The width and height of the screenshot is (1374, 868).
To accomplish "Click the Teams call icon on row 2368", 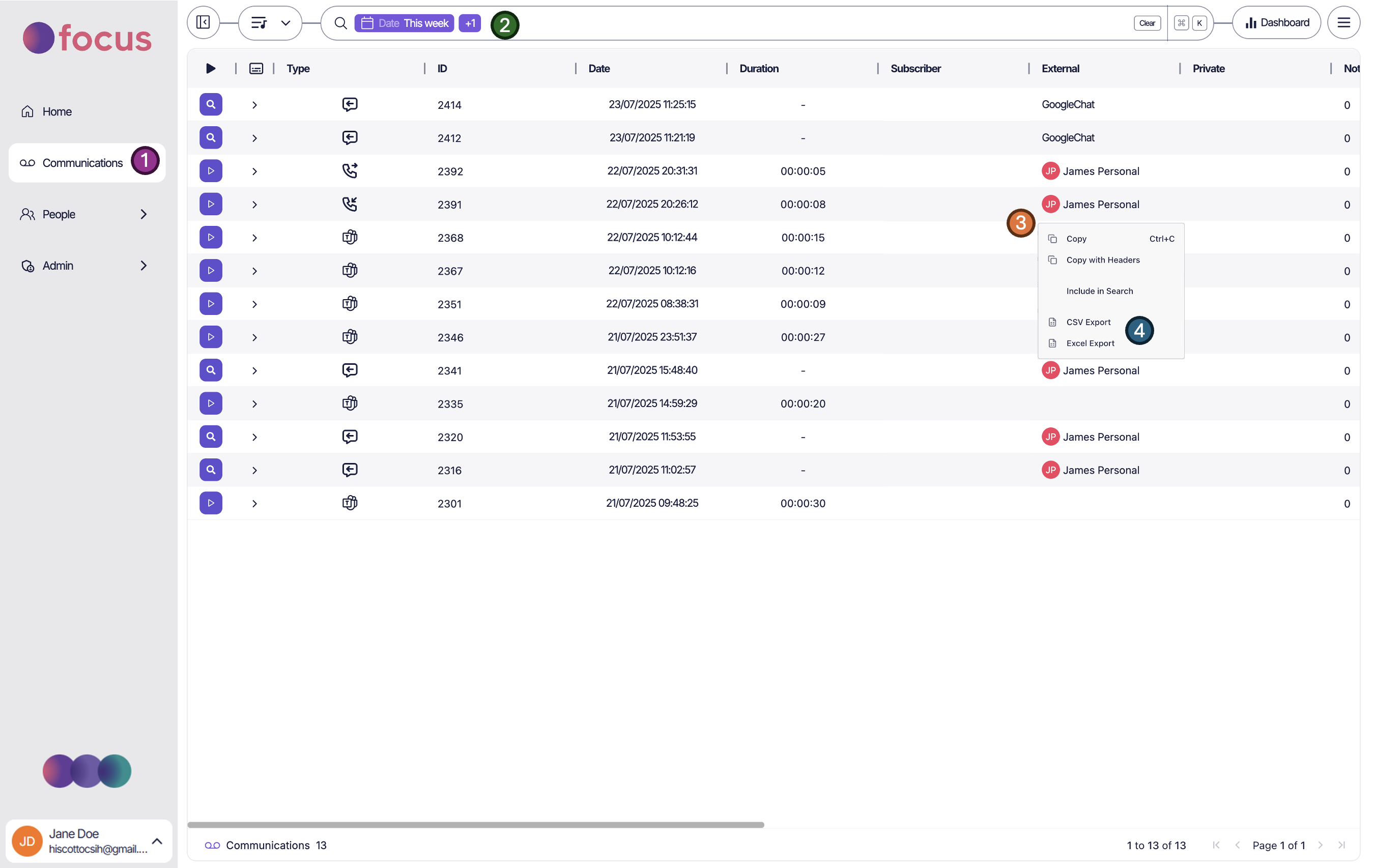I will click(350, 237).
